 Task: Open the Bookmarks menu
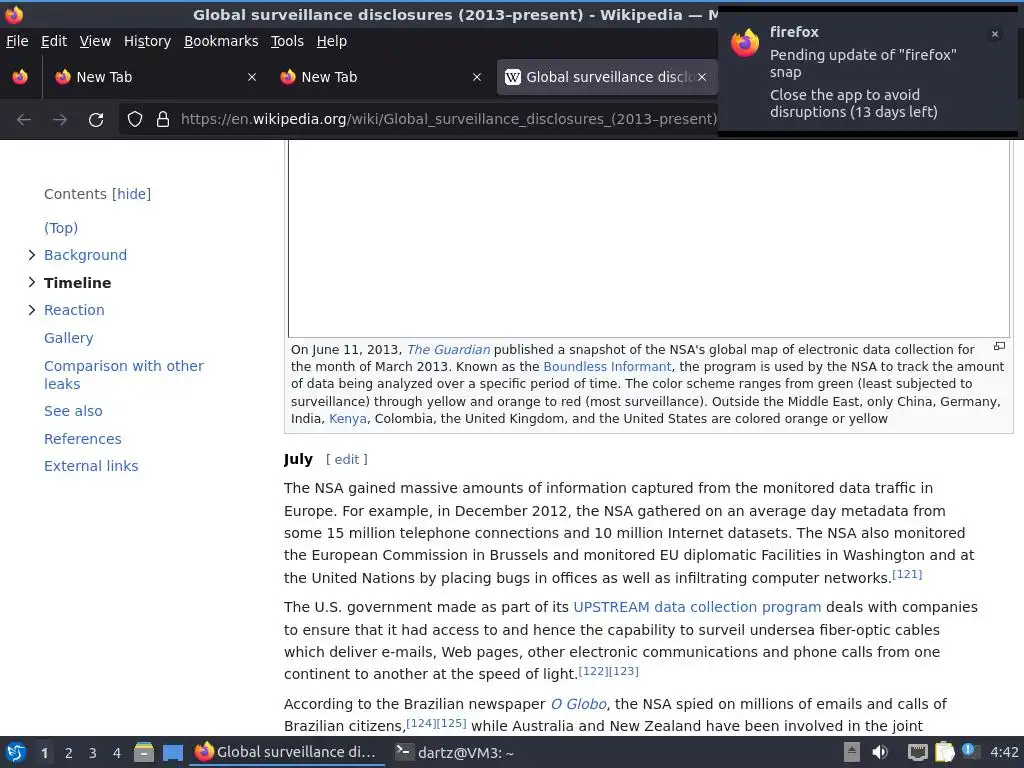click(221, 41)
